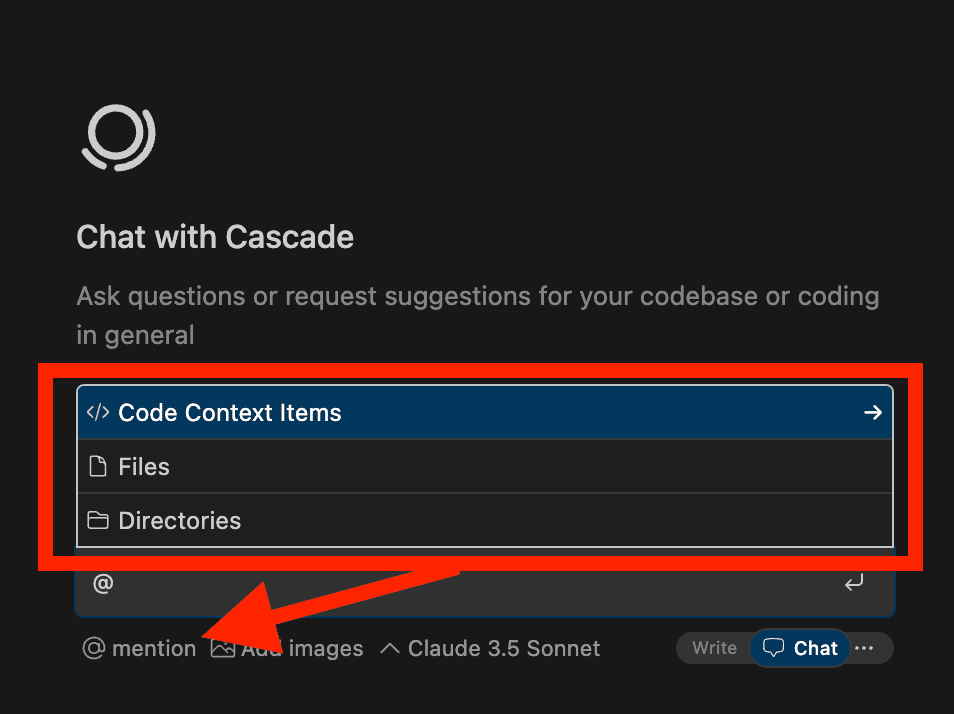Click the document icon beside Files
This screenshot has height=714, width=954.
[98, 467]
